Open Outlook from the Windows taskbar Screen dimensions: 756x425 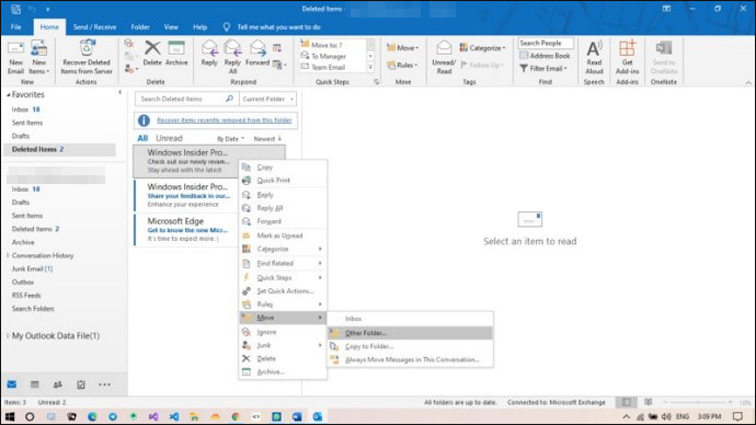click(317, 416)
